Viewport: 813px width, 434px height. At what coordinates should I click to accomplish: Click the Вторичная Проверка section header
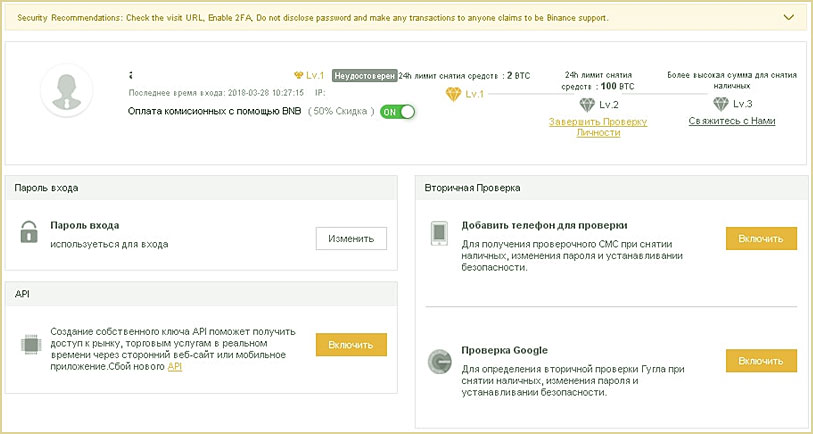click(x=611, y=188)
